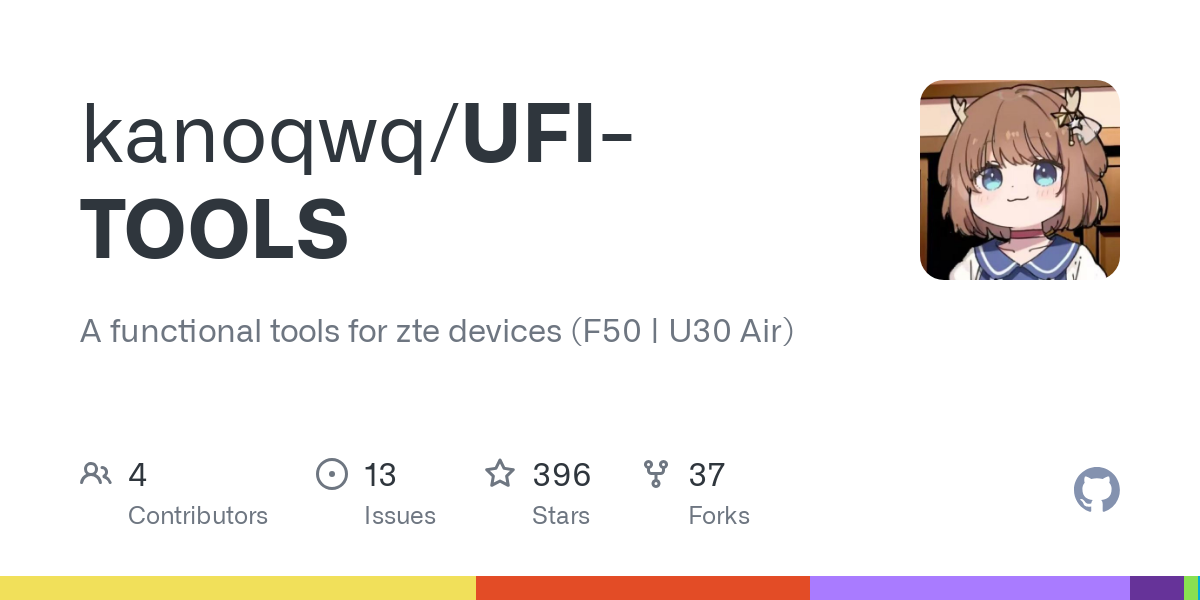Click the contributors count 4
The width and height of the screenshot is (1200, 600).
(x=138, y=475)
